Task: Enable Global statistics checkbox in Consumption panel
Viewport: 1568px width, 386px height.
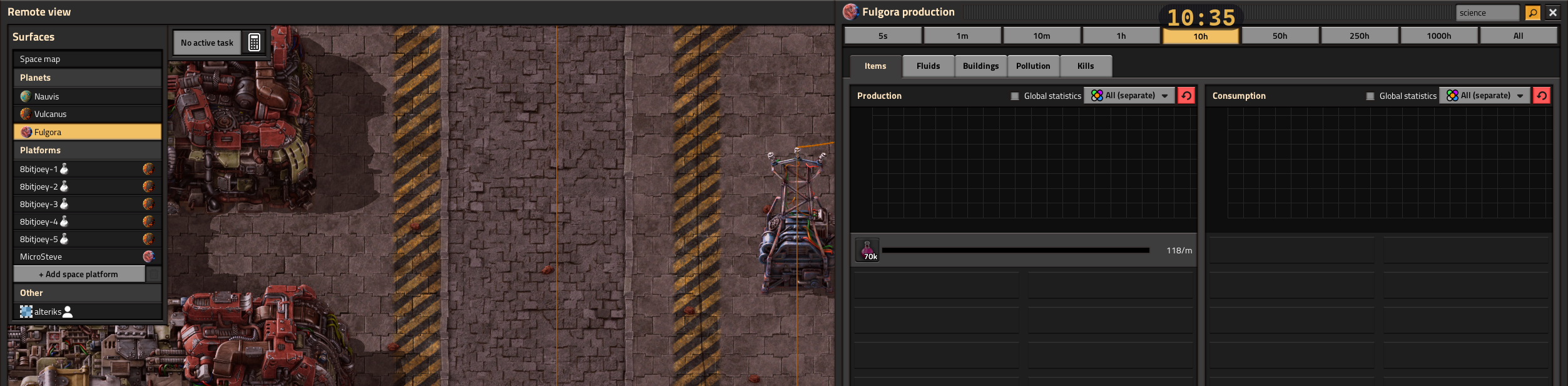Action: pos(1370,96)
